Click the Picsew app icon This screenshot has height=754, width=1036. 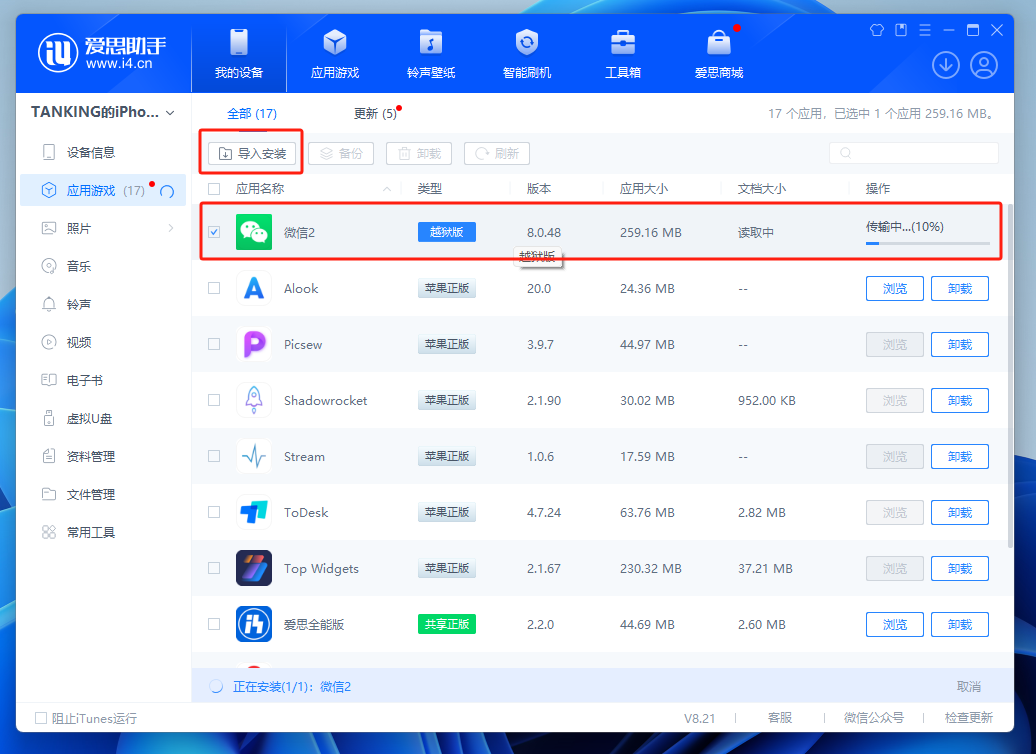254,344
